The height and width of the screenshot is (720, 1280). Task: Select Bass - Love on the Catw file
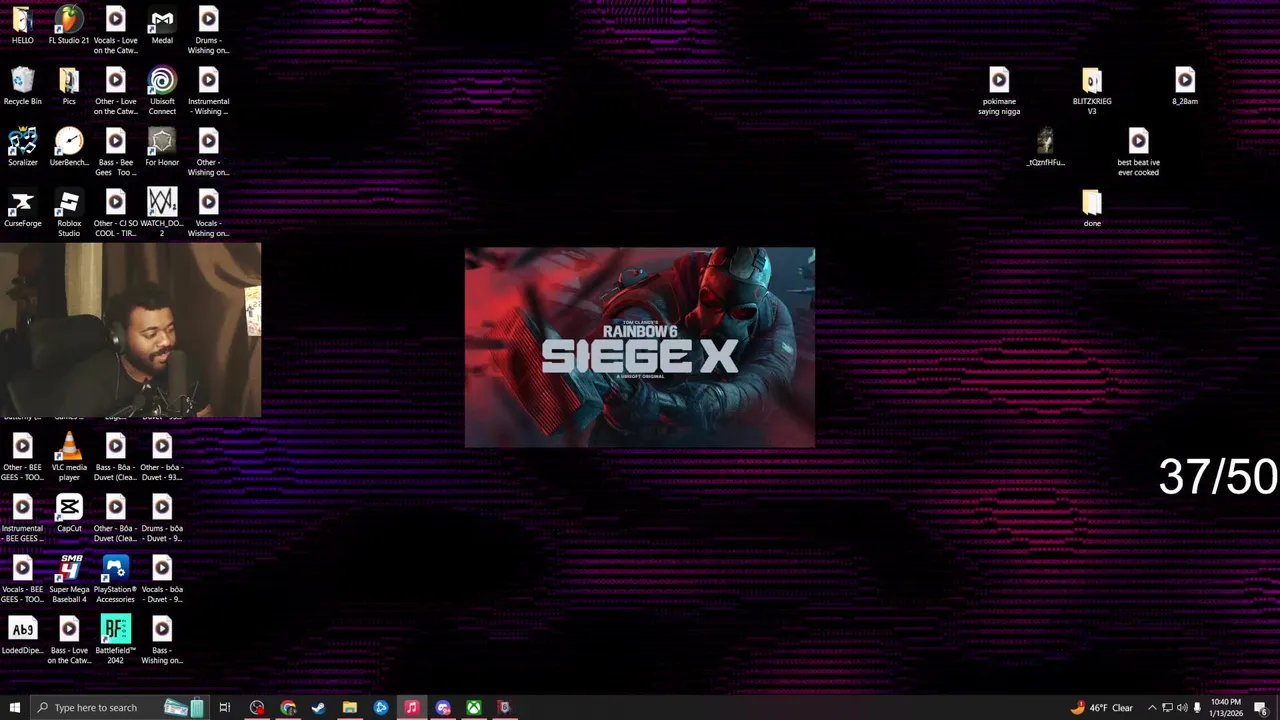click(69, 641)
